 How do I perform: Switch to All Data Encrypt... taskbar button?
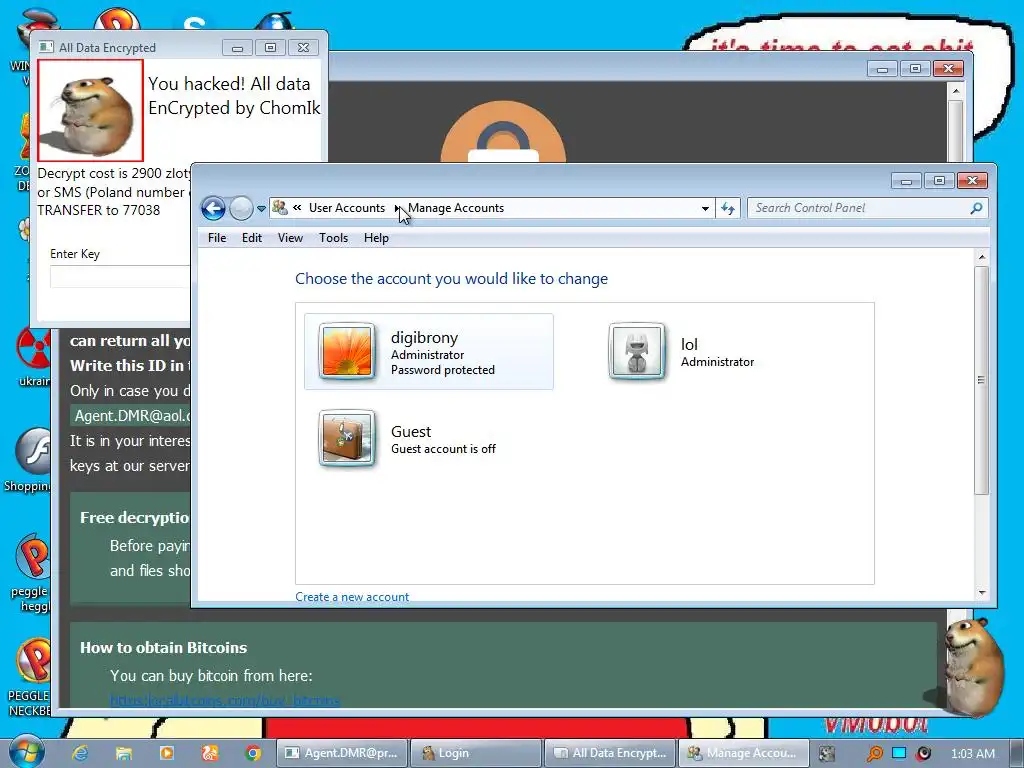(610, 753)
